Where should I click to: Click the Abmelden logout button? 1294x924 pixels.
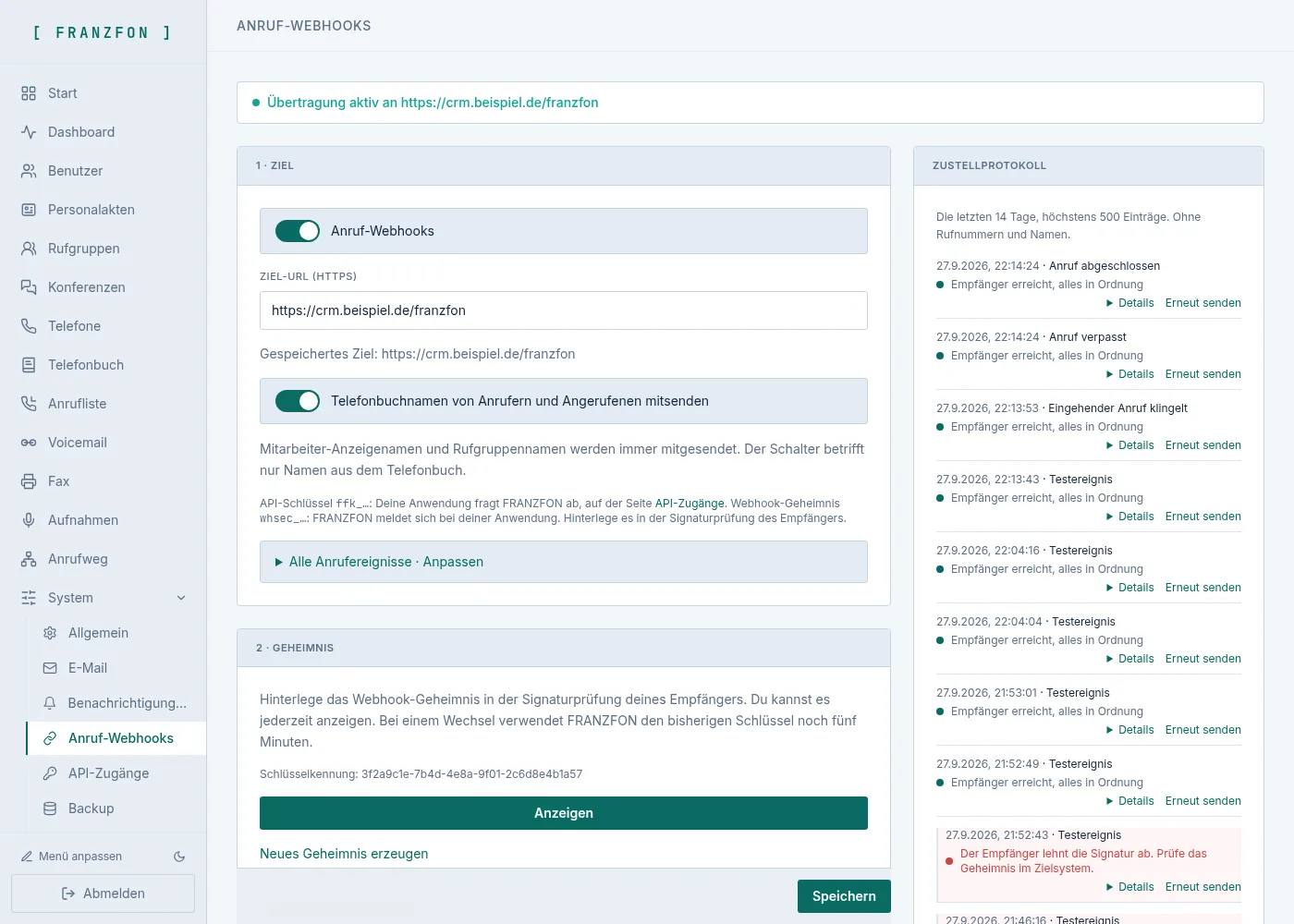point(103,894)
